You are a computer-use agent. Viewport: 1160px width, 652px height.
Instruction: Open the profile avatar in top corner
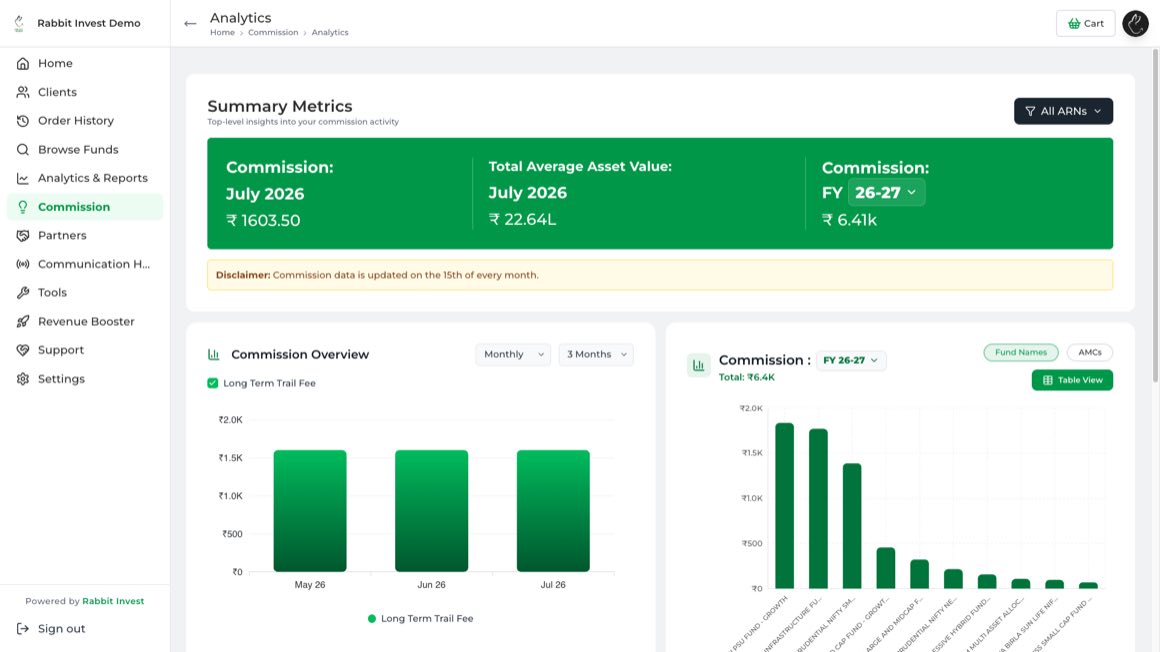tap(1135, 24)
